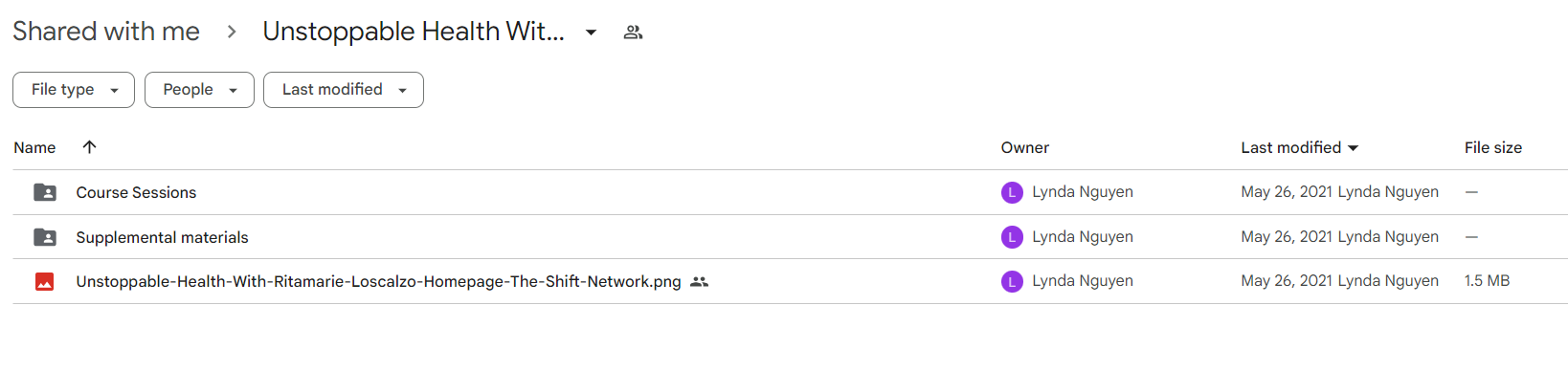The width and height of the screenshot is (1568, 371).
Task: Open sharing info icon next to folder title
Action: (633, 32)
